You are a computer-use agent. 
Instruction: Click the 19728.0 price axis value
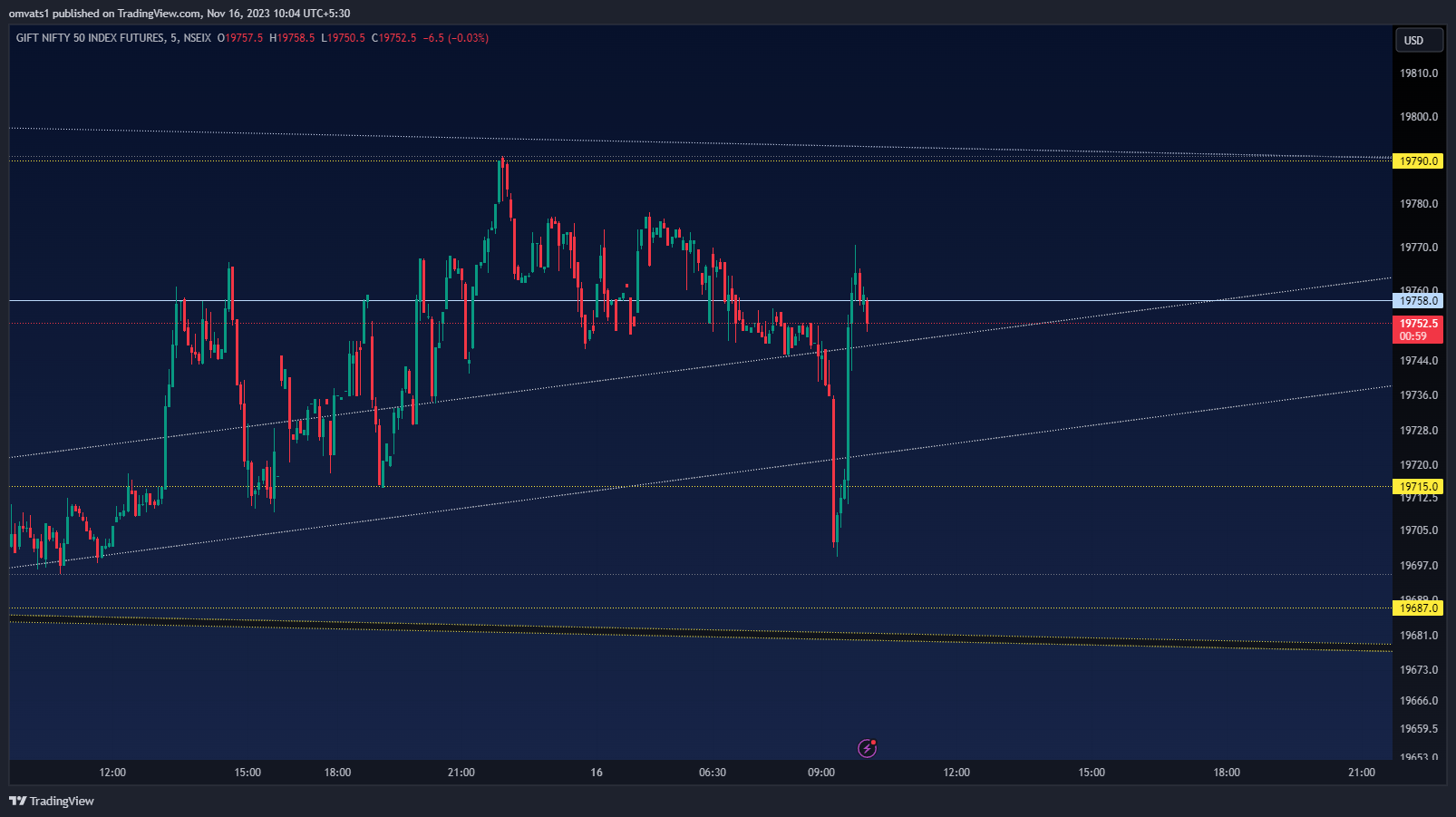1419,431
